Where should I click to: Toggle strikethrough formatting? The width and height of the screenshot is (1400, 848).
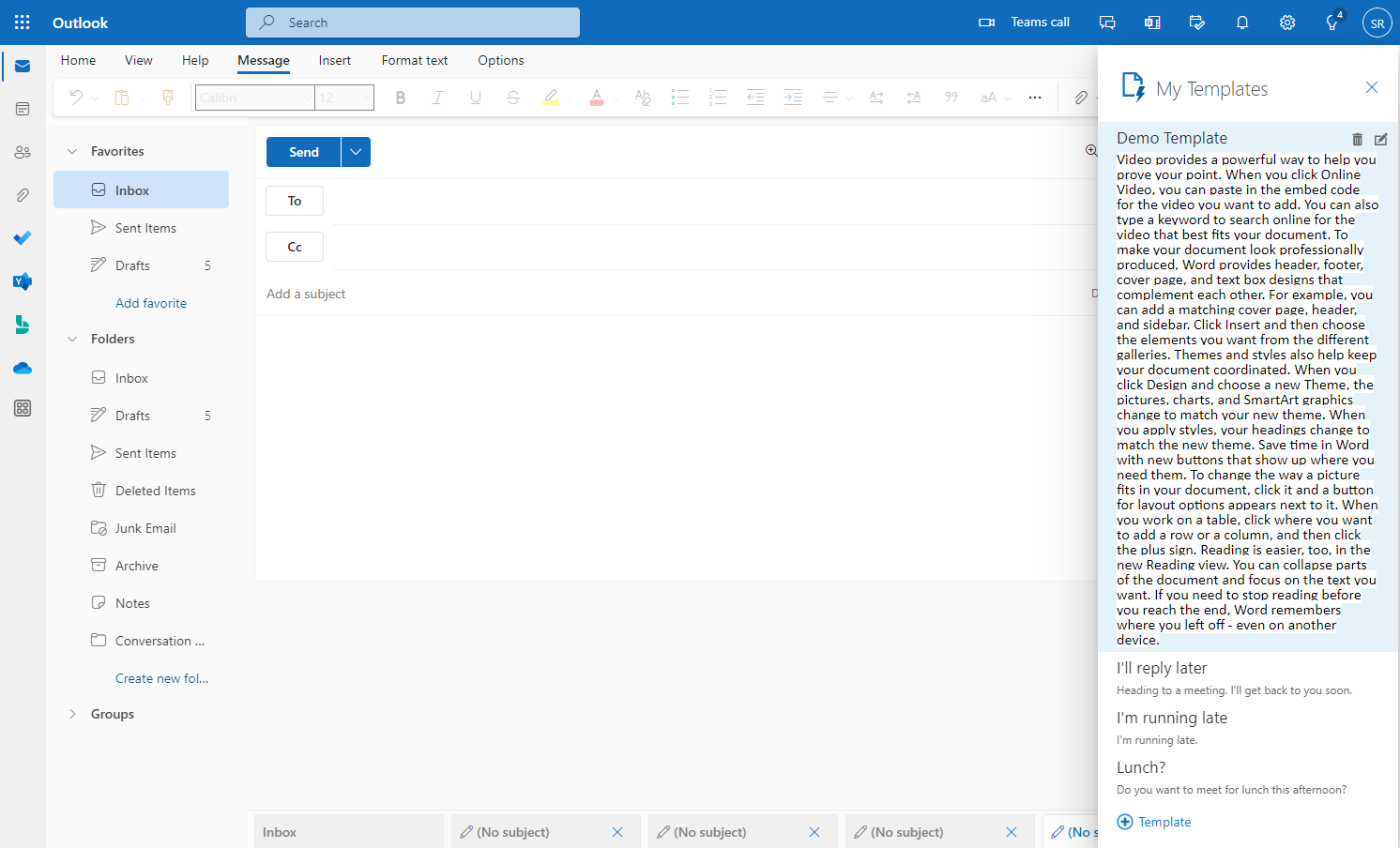513,98
